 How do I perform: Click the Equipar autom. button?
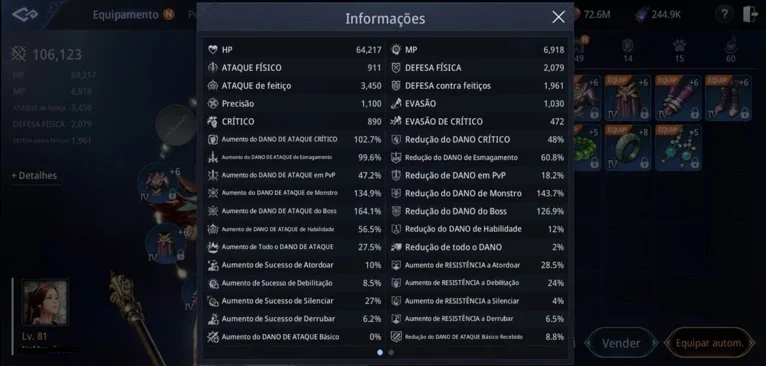(x=709, y=343)
